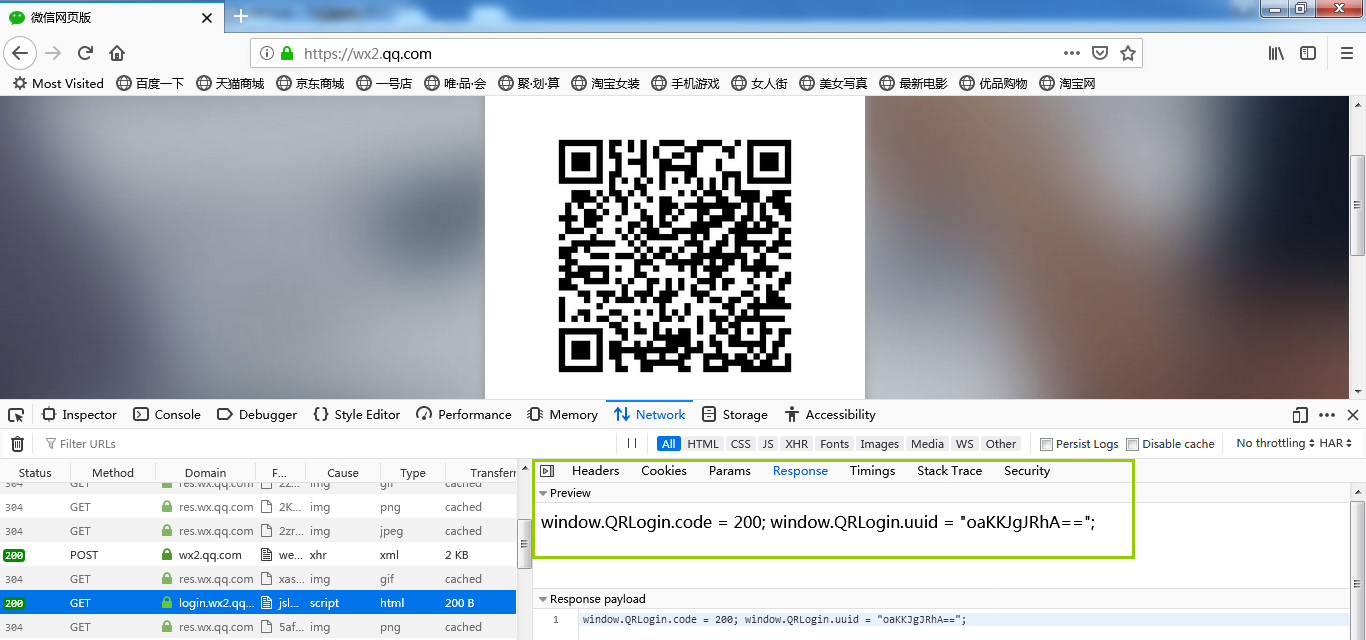This screenshot has height=640, width=1366.
Task: Show the Timings tab of the request
Action: 873,471
